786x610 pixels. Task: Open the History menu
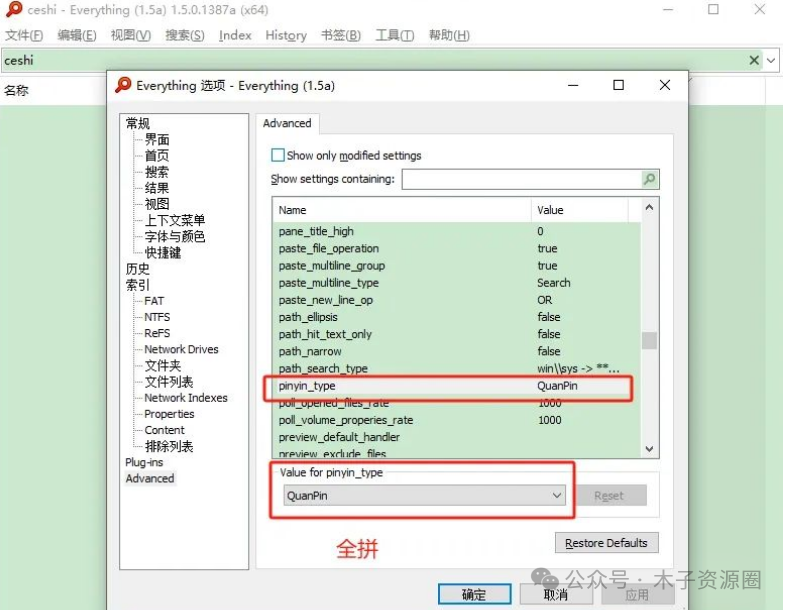286,35
